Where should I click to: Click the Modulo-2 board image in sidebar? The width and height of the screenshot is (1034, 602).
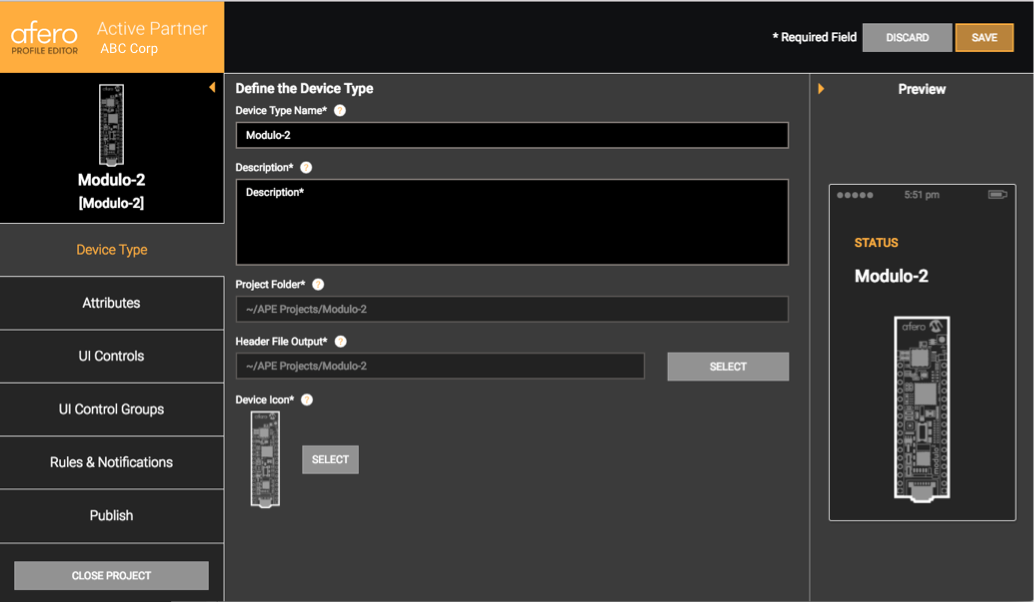pos(111,125)
